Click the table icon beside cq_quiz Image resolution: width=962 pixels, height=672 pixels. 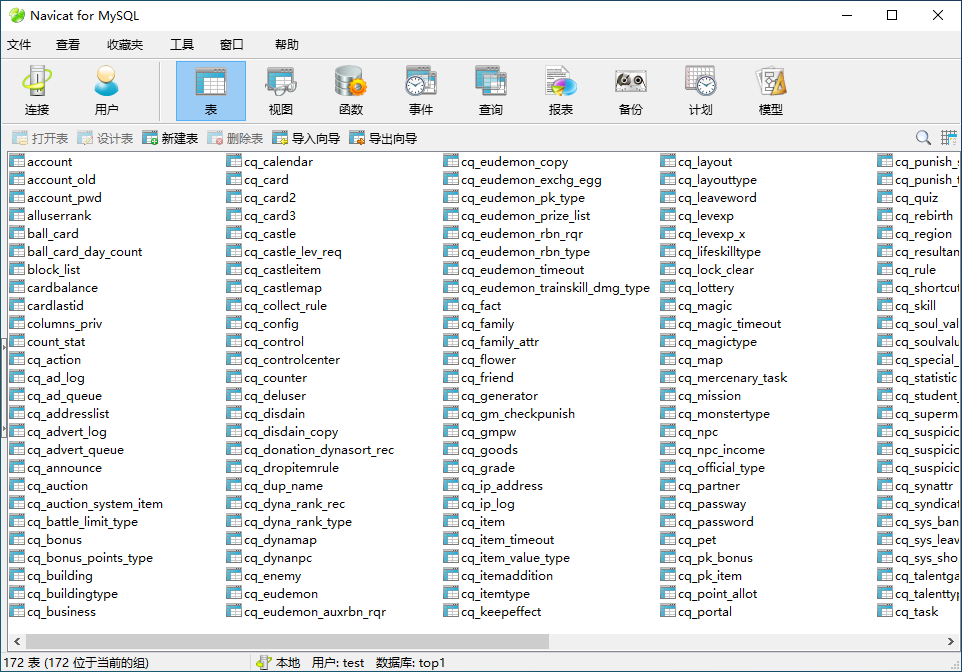pyautogui.click(x=885, y=198)
